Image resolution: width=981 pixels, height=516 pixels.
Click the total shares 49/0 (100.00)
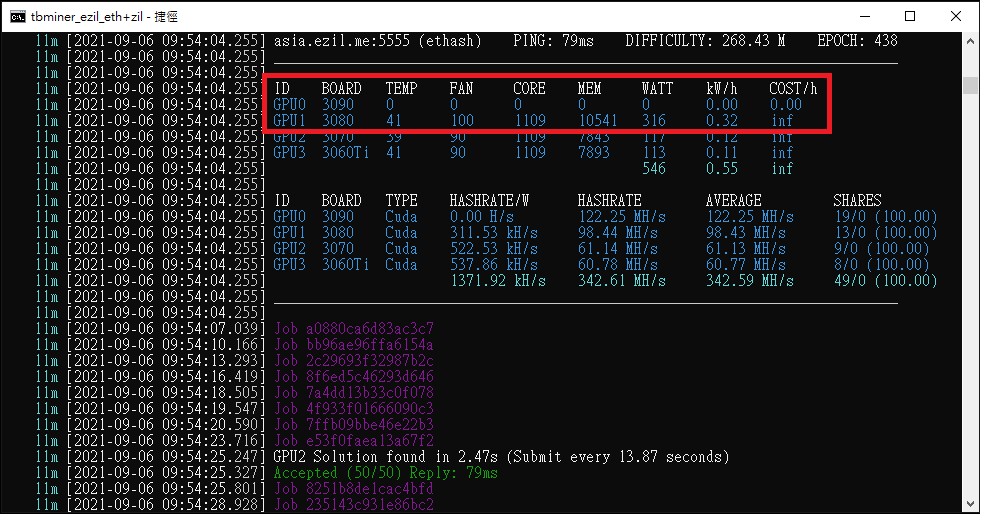(x=885, y=281)
